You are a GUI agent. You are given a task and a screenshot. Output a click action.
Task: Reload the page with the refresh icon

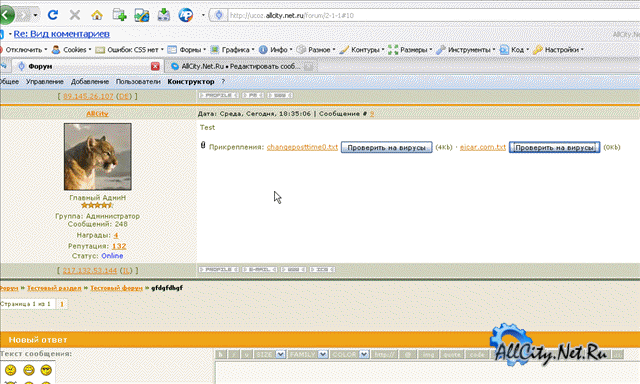point(53,15)
